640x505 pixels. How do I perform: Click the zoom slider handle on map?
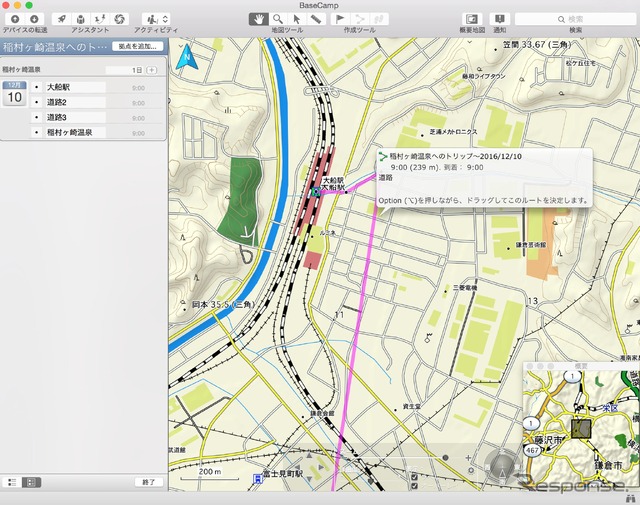coord(445,458)
